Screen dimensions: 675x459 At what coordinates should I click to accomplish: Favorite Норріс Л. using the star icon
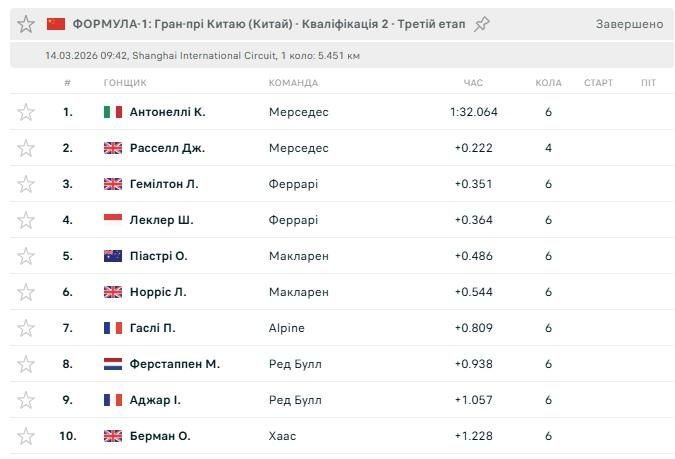coord(26,292)
